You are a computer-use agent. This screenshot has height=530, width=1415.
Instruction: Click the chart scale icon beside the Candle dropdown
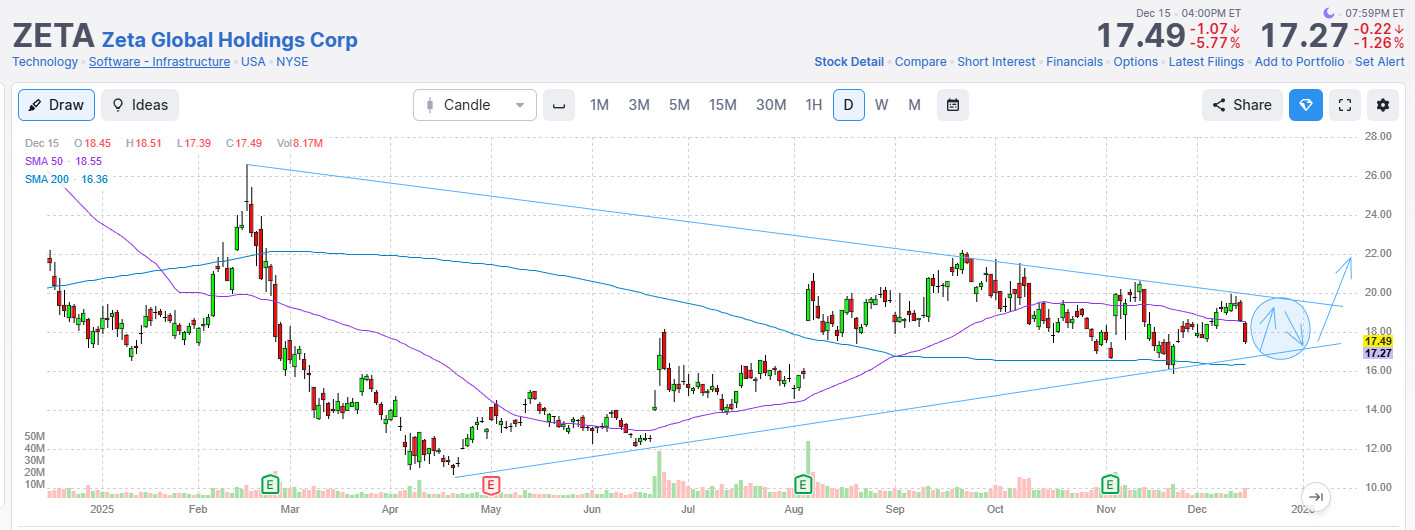click(x=559, y=105)
